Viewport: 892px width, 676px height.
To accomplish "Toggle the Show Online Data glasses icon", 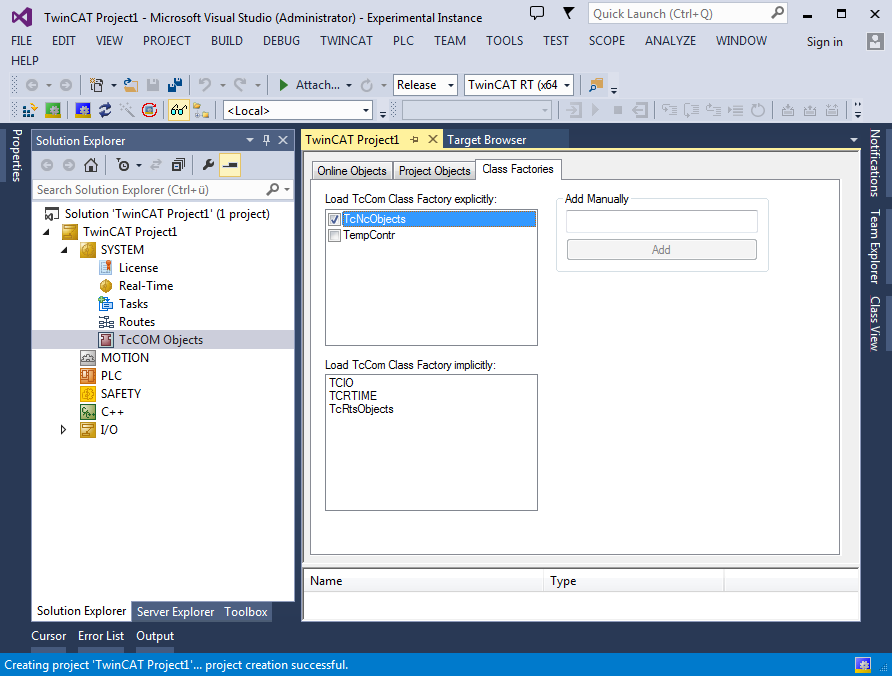I will coord(179,110).
